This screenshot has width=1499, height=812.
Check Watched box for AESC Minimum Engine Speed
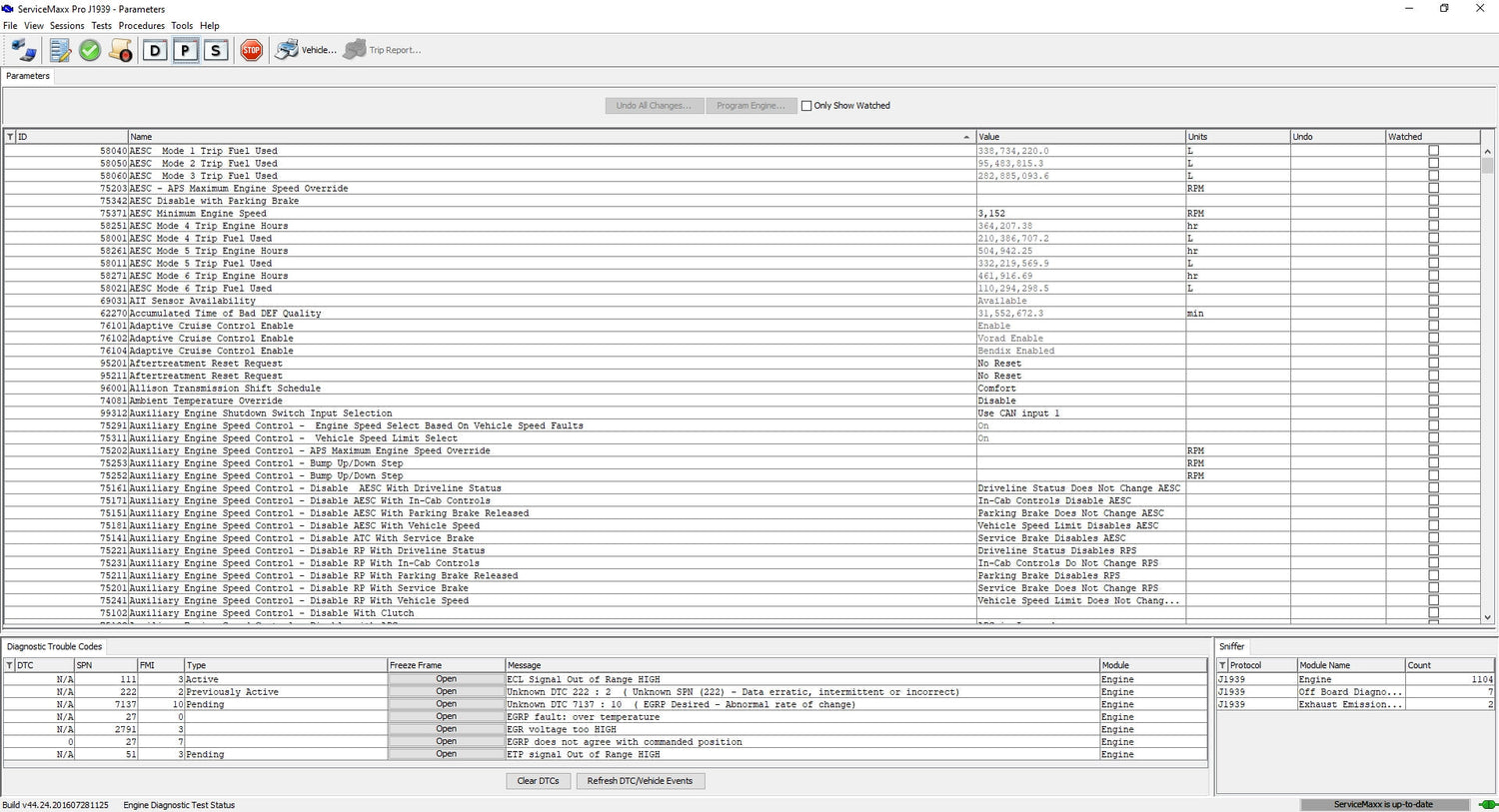1433,213
